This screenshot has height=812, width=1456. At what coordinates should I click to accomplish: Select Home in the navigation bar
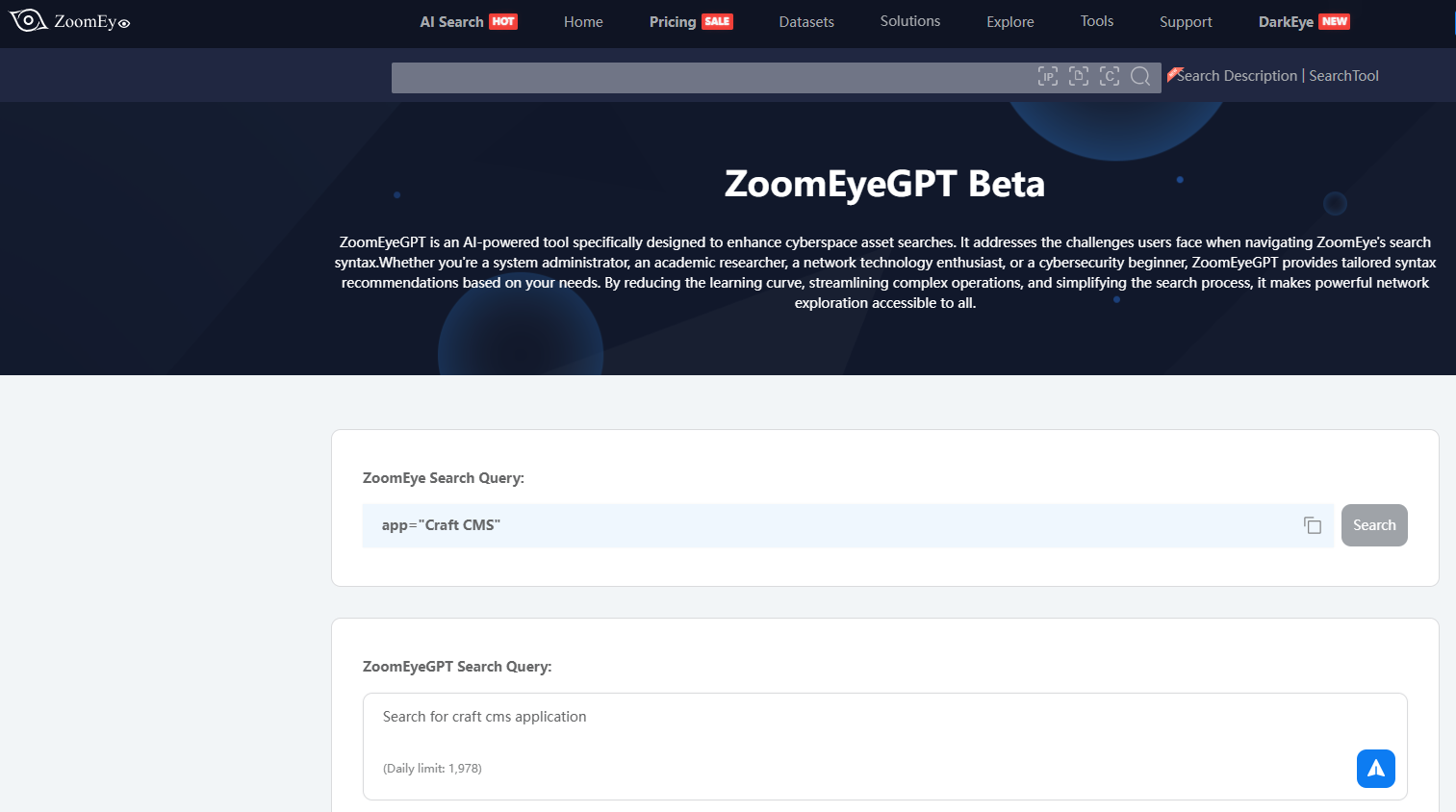click(583, 20)
